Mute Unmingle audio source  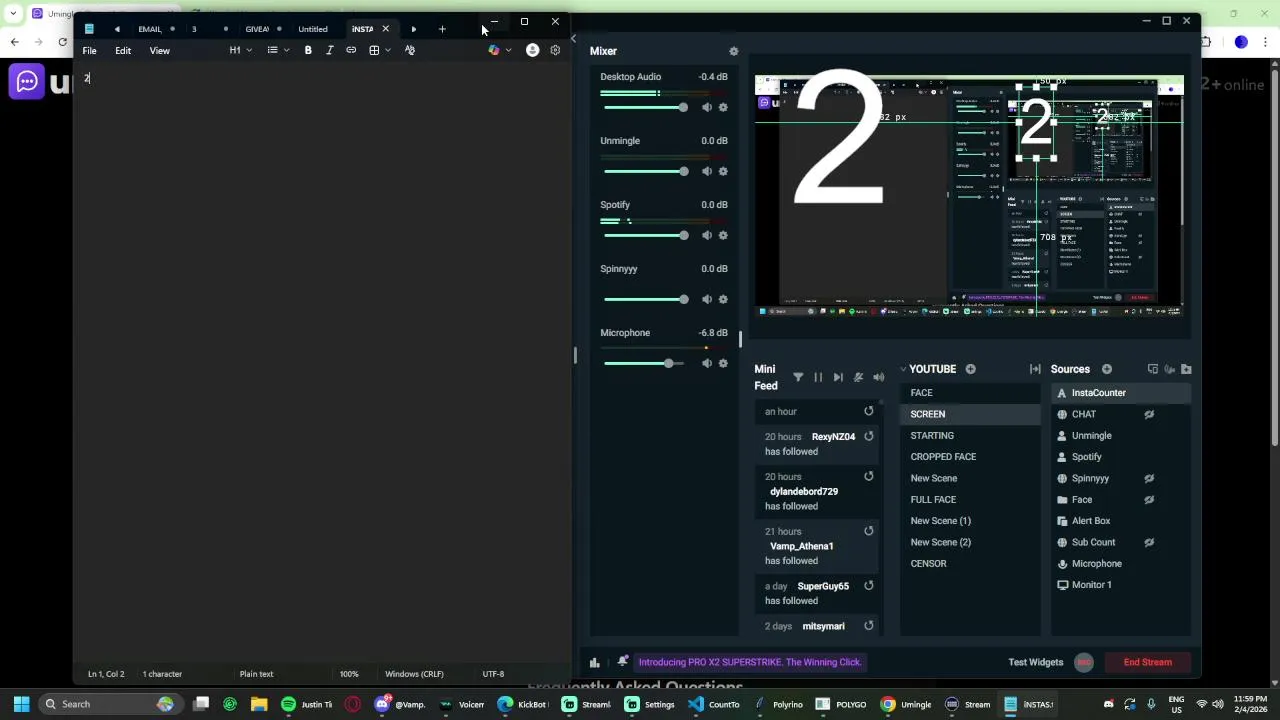pyautogui.click(x=707, y=171)
